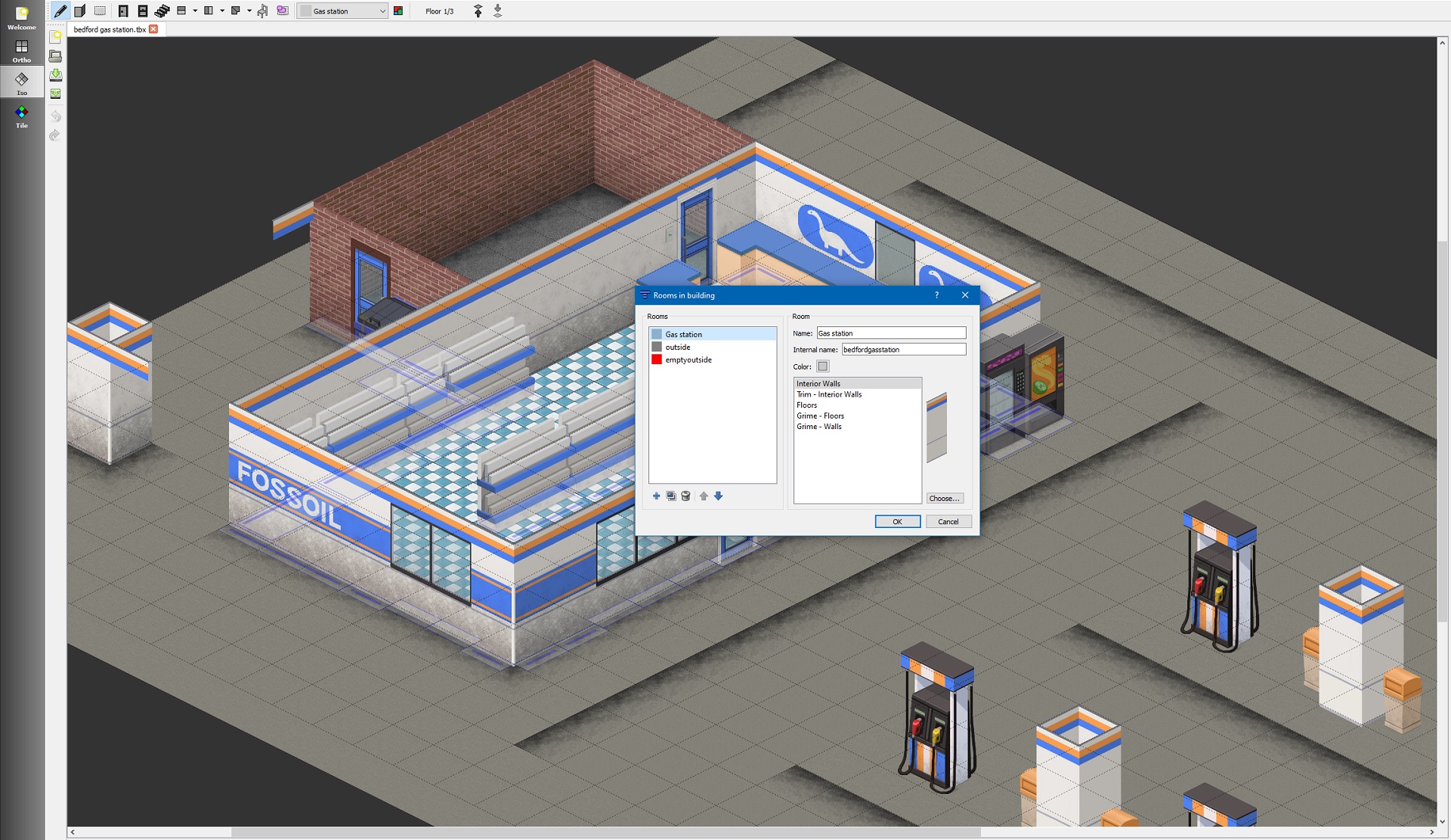Image resolution: width=1451 pixels, height=840 pixels.
Task: Open the Gas station room dropdown
Action: point(343,11)
